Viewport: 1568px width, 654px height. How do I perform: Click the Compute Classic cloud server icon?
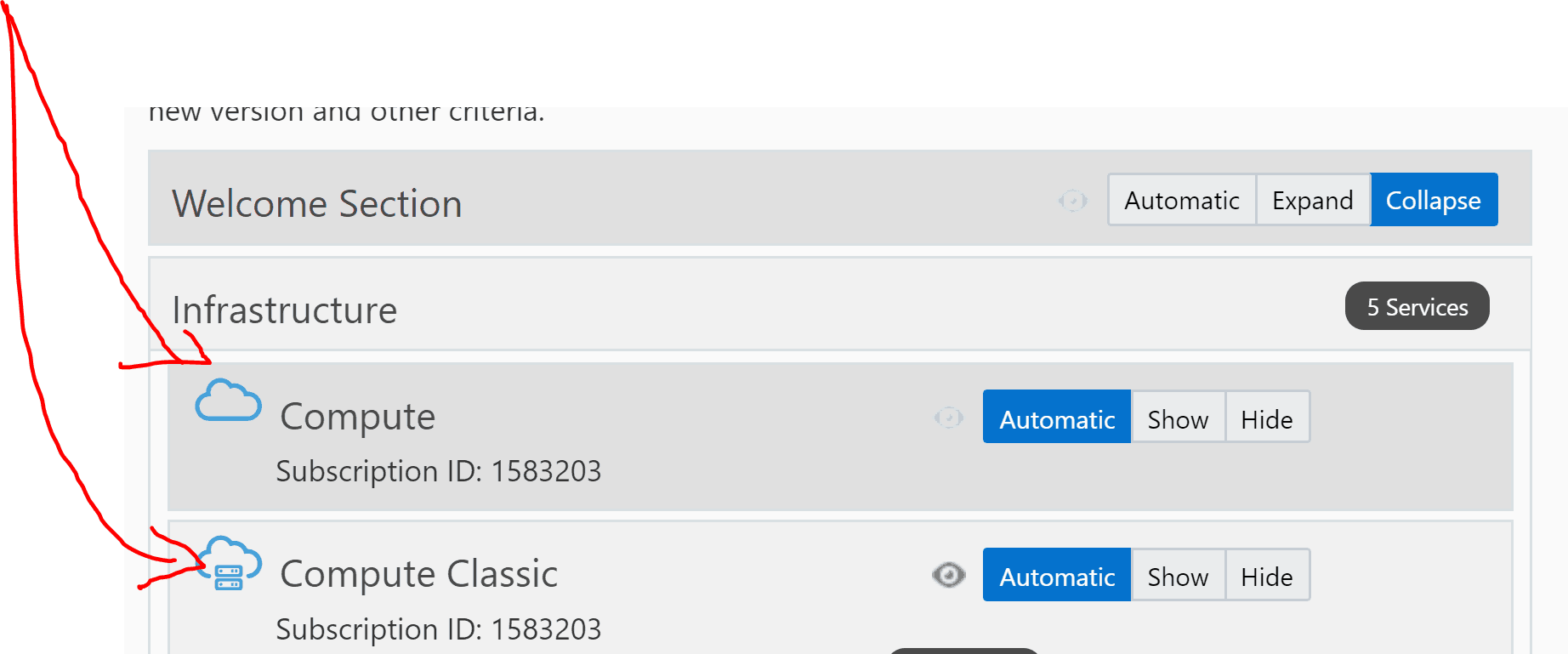pos(230,563)
